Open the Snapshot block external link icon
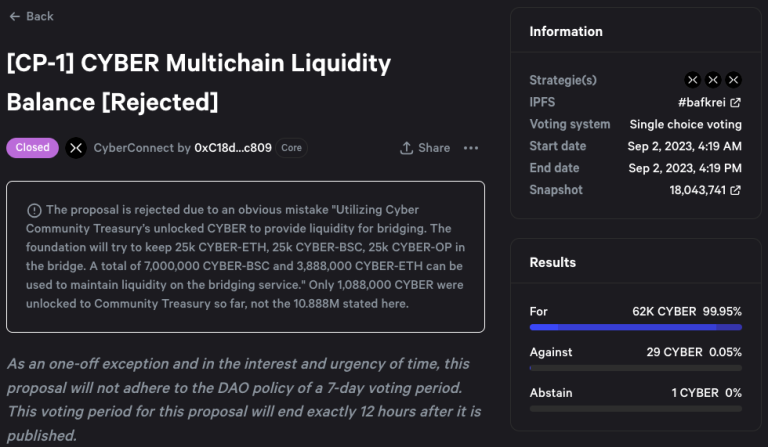The image size is (768, 447). 735,190
